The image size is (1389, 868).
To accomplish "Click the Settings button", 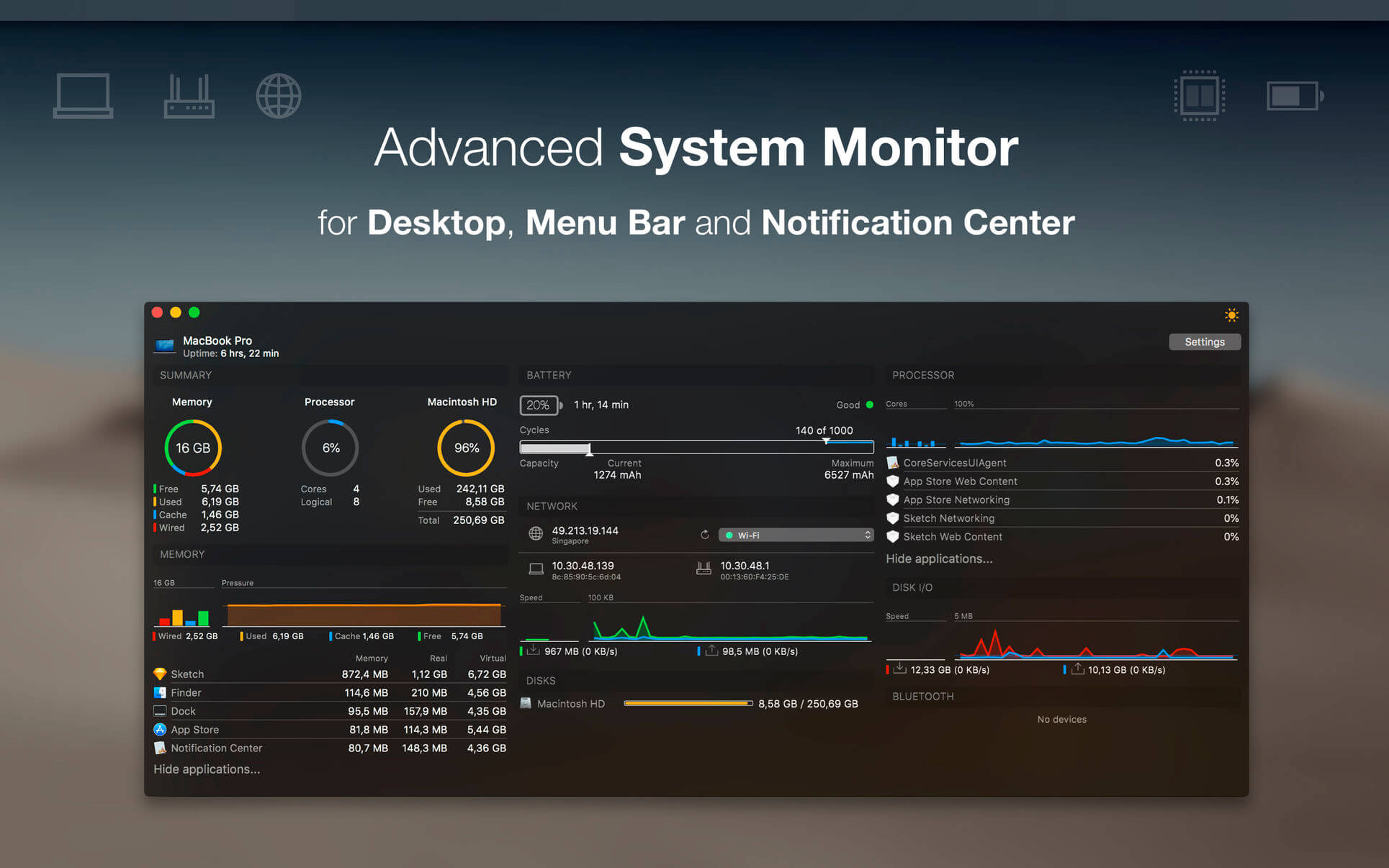I will 1204,342.
